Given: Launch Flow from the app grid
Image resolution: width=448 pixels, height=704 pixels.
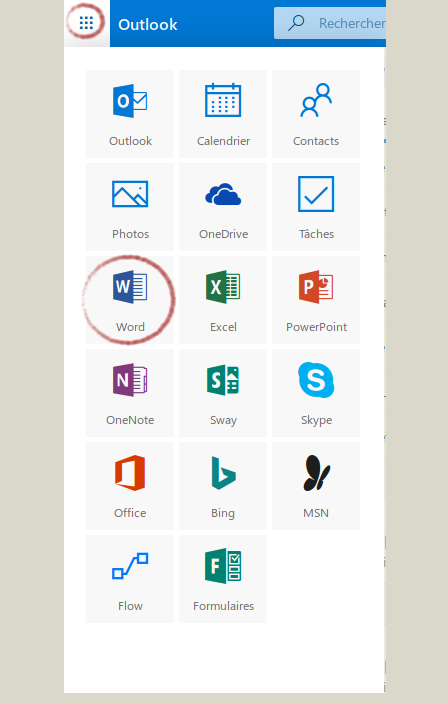Looking at the screenshot, I should point(130,578).
